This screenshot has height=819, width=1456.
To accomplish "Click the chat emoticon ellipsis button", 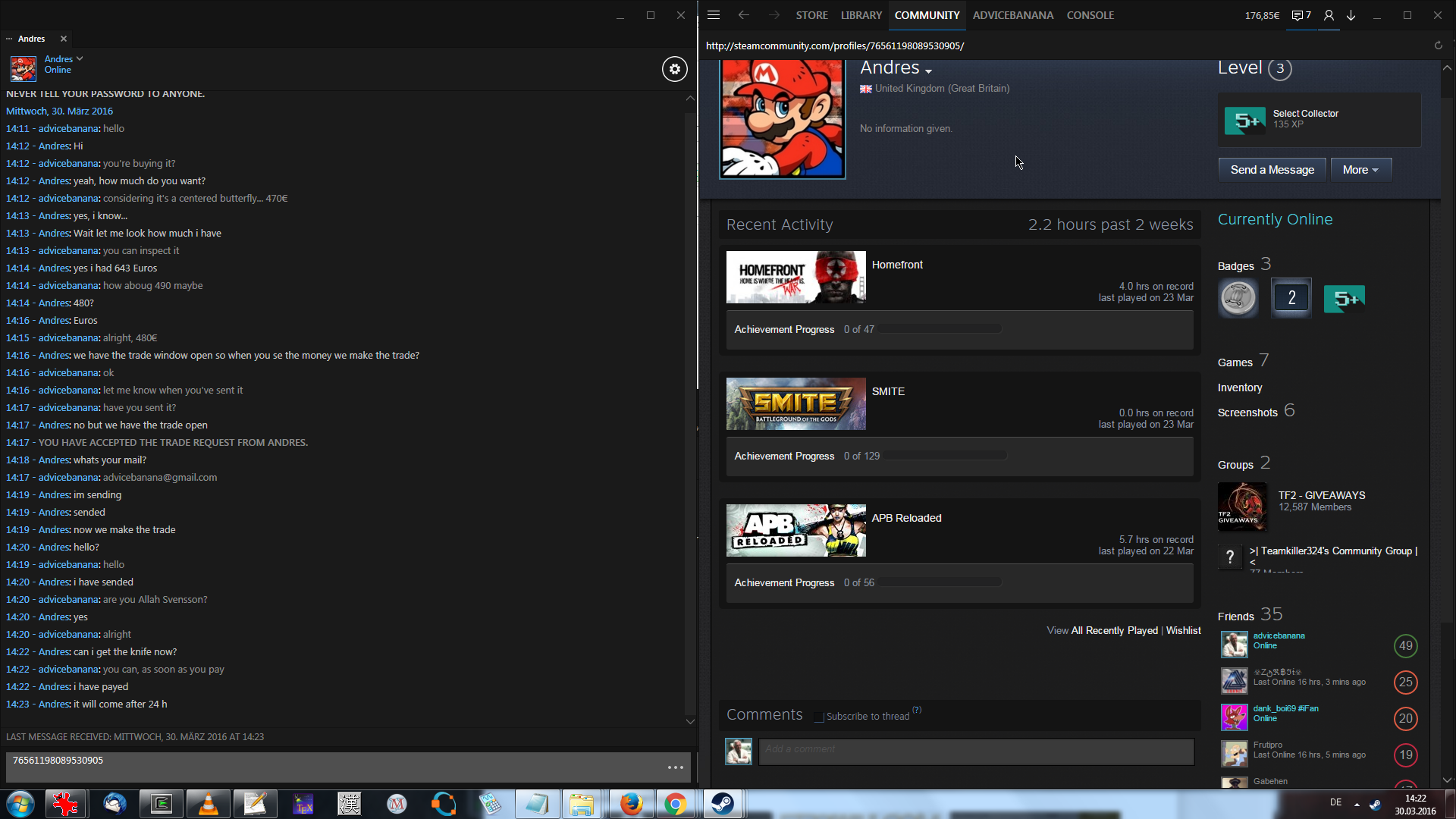I will tap(675, 767).
